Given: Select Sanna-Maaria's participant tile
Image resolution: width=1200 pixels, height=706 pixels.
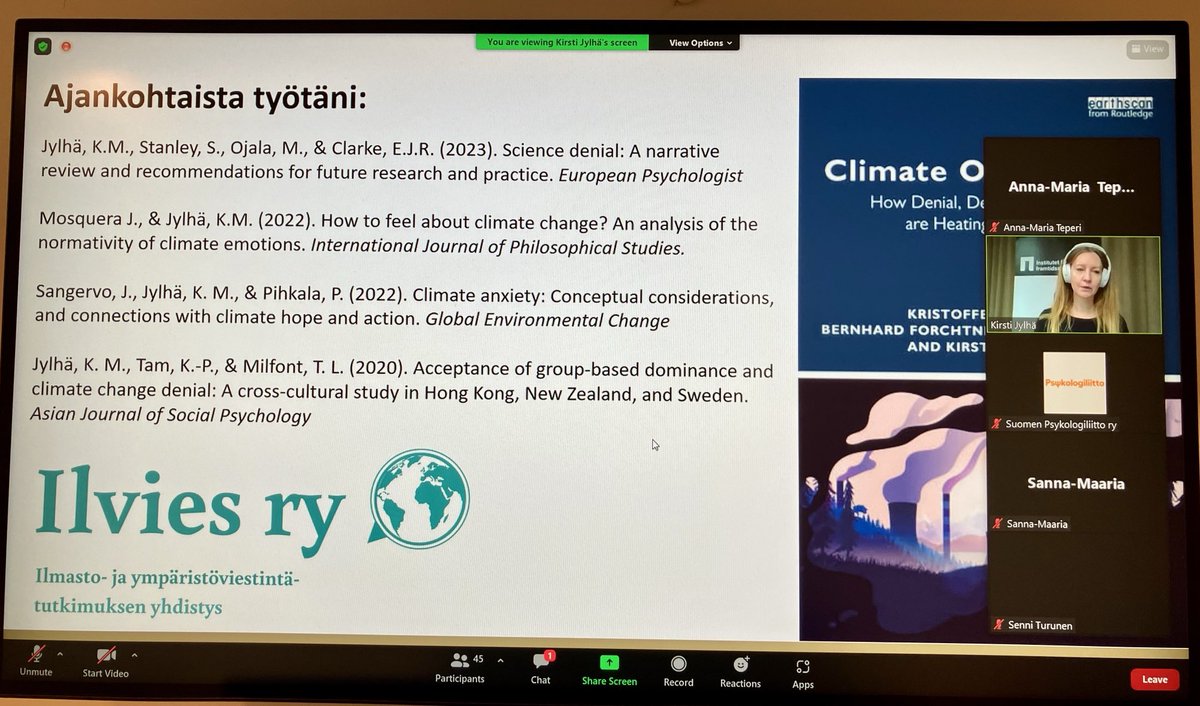Looking at the screenshot, I should point(1073,483).
